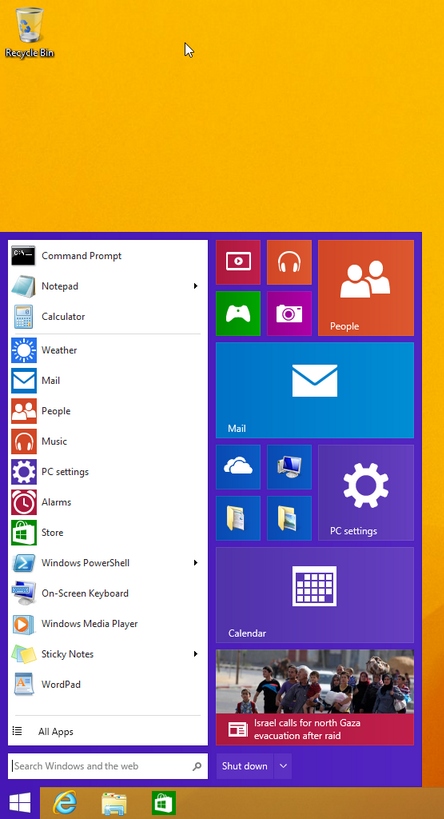The height and width of the screenshot is (819, 444).
Task: Open the Shut down options dropdown arrow
Action: pyautogui.click(x=283, y=766)
